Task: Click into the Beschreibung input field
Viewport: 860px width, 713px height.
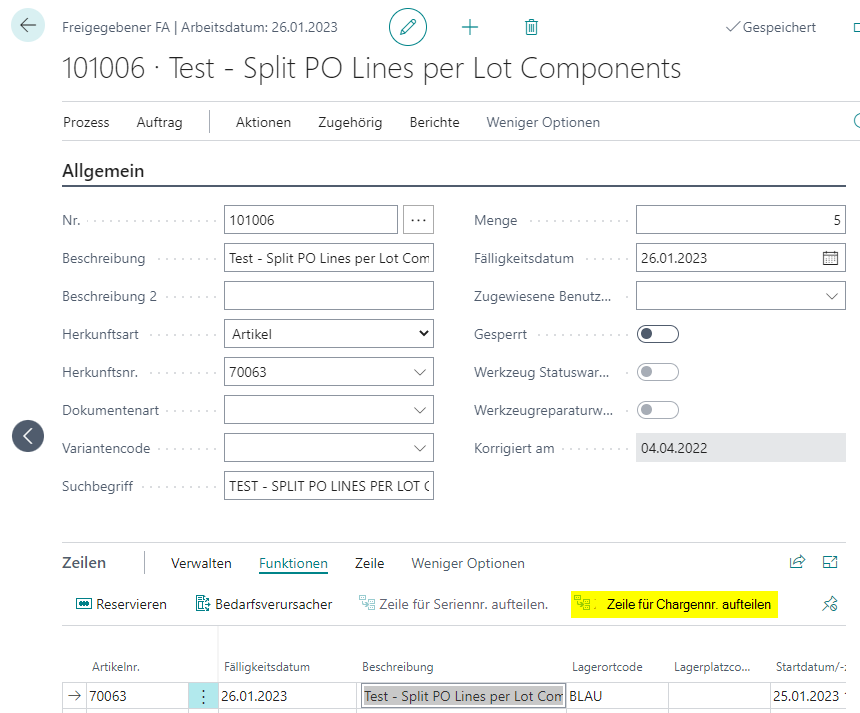Action: 329,258
